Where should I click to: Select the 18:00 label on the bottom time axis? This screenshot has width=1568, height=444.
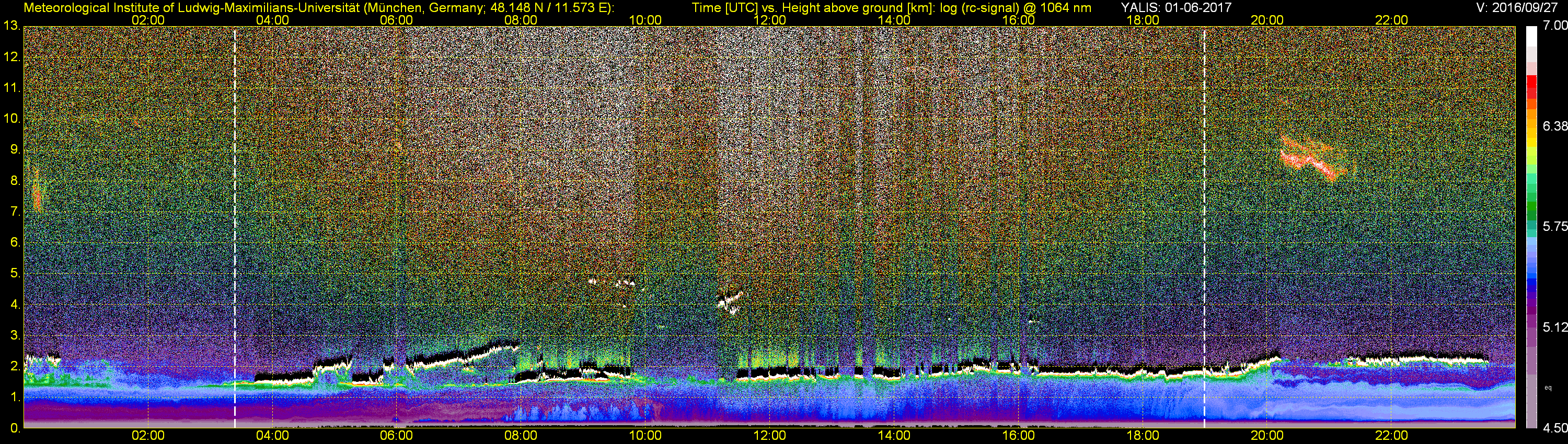[x=1143, y=436]
